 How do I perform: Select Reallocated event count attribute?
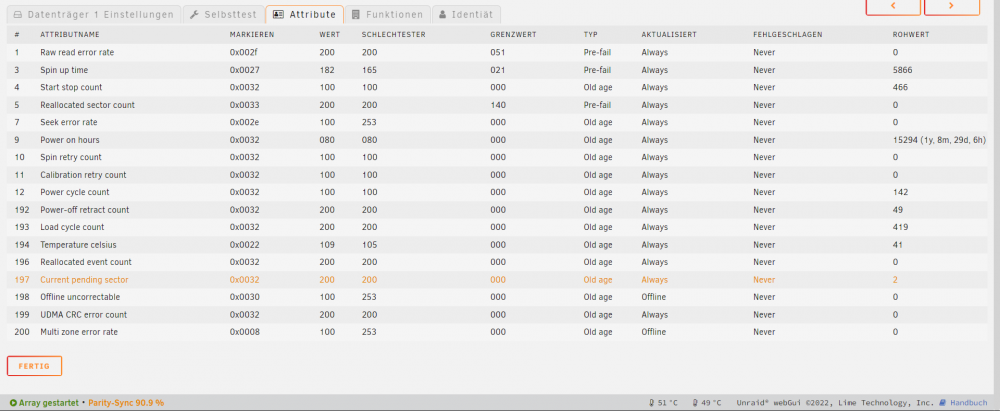click(86, 262)
